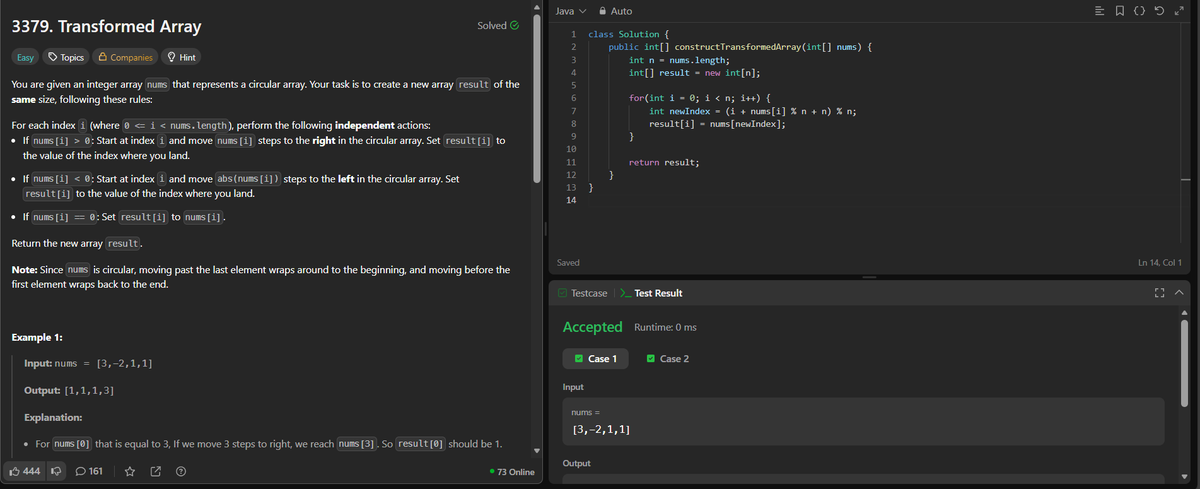Click the return result; code line
Image resolution: width=1200 pixels, height=489 pixels.
[664, 162]
